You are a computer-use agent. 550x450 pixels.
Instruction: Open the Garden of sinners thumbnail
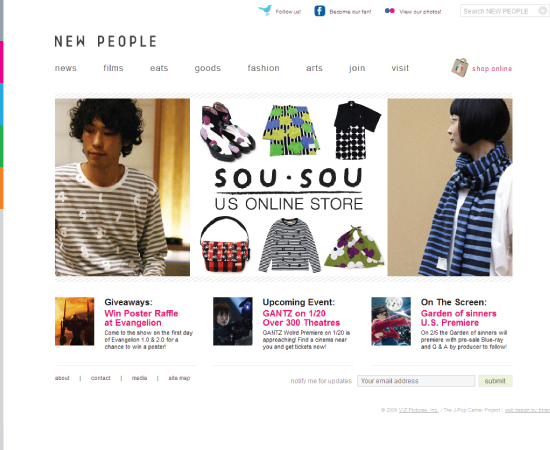tap(391, 321)
